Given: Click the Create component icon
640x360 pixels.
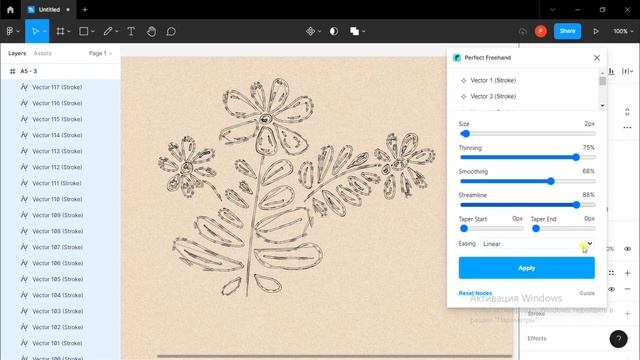Looking at the screenshot, I should (x=311, y=31).
